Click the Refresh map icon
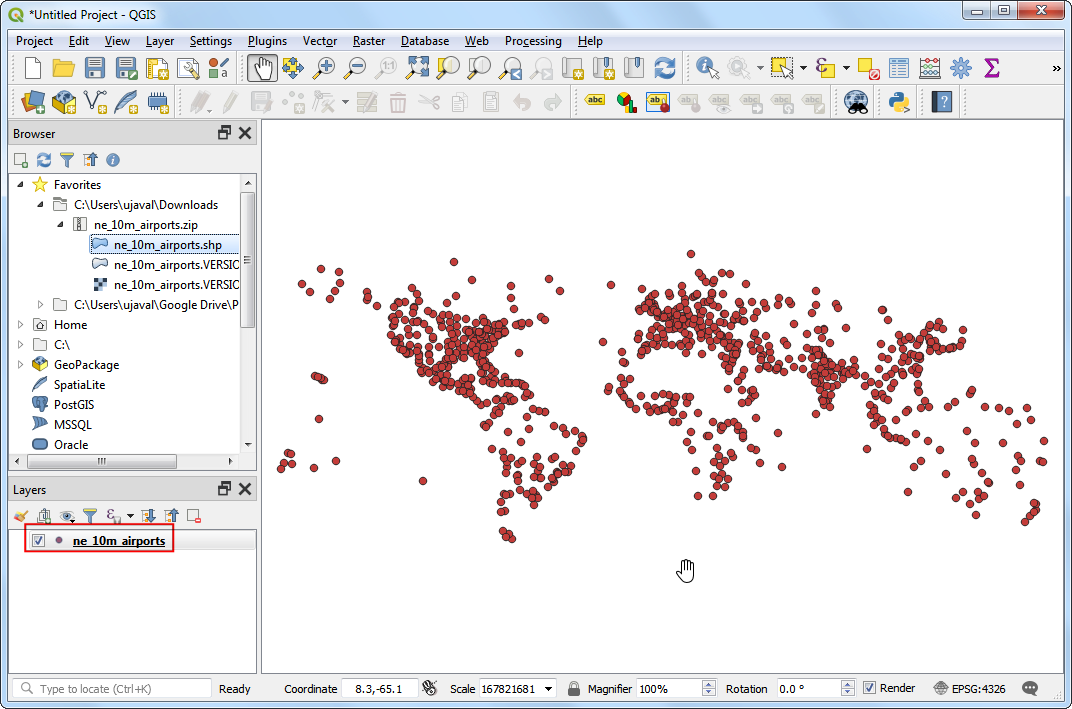This screenshot has height=709, width=1072. click(664, 68)
